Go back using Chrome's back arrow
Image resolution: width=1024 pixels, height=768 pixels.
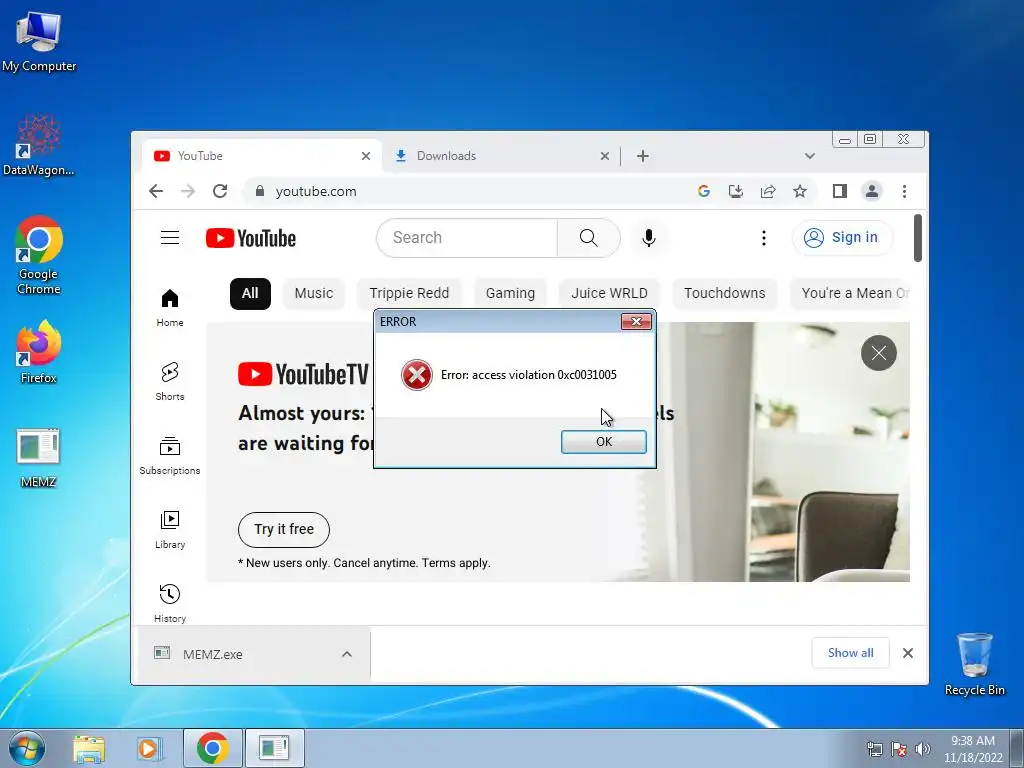155,191
